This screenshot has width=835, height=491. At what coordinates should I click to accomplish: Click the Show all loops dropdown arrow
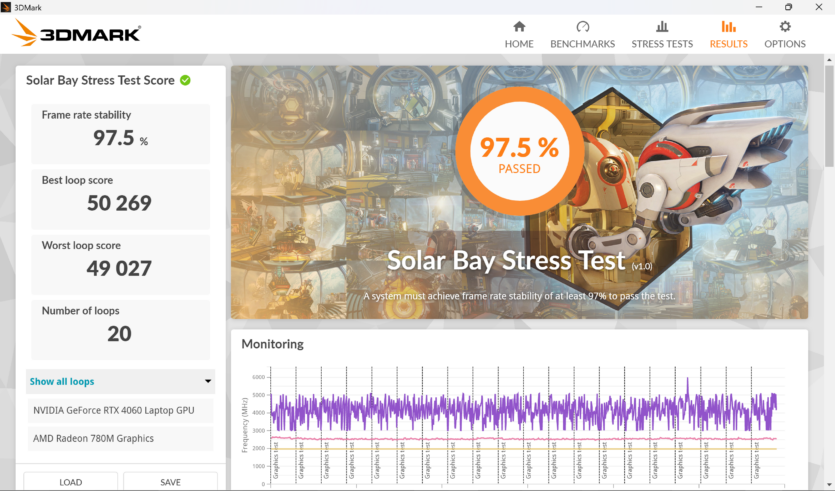tap(208, 381)
